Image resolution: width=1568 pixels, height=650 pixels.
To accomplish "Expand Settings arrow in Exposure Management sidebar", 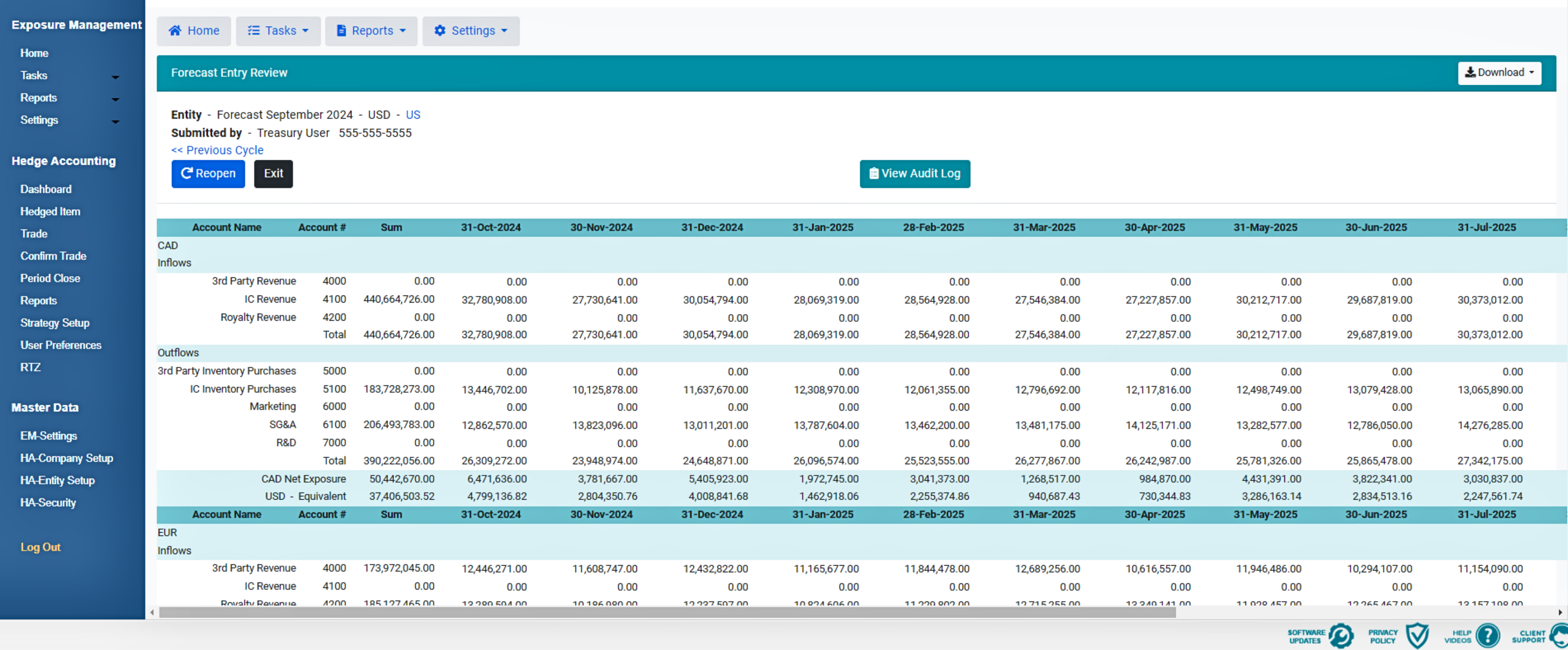I will pos(115,122).
